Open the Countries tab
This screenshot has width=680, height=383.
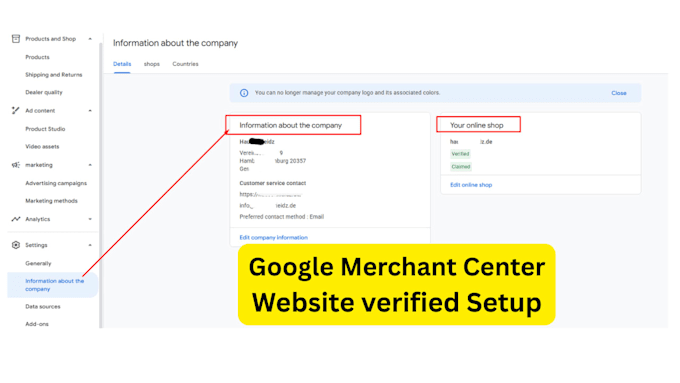coord(185,64)
